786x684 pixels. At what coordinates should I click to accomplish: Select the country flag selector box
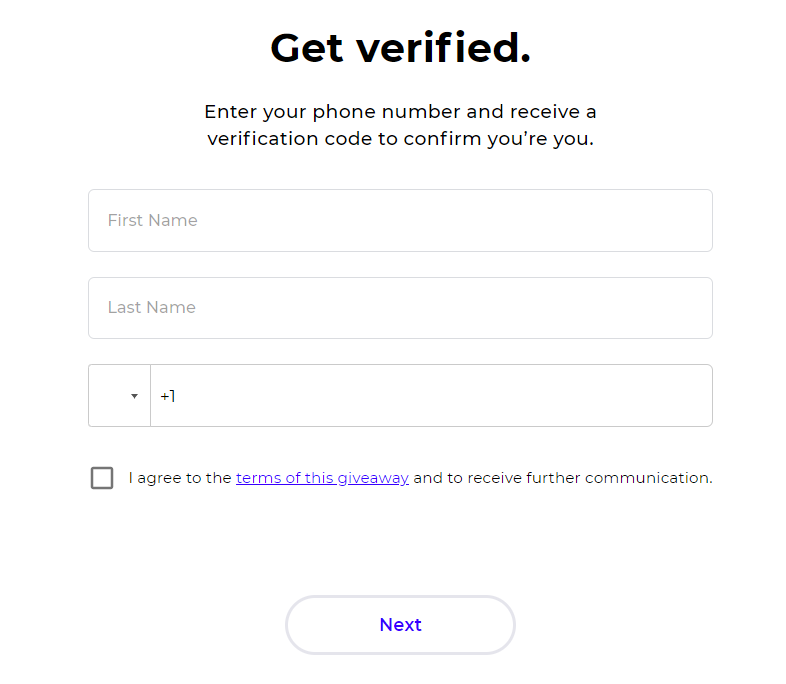[119, 396]
